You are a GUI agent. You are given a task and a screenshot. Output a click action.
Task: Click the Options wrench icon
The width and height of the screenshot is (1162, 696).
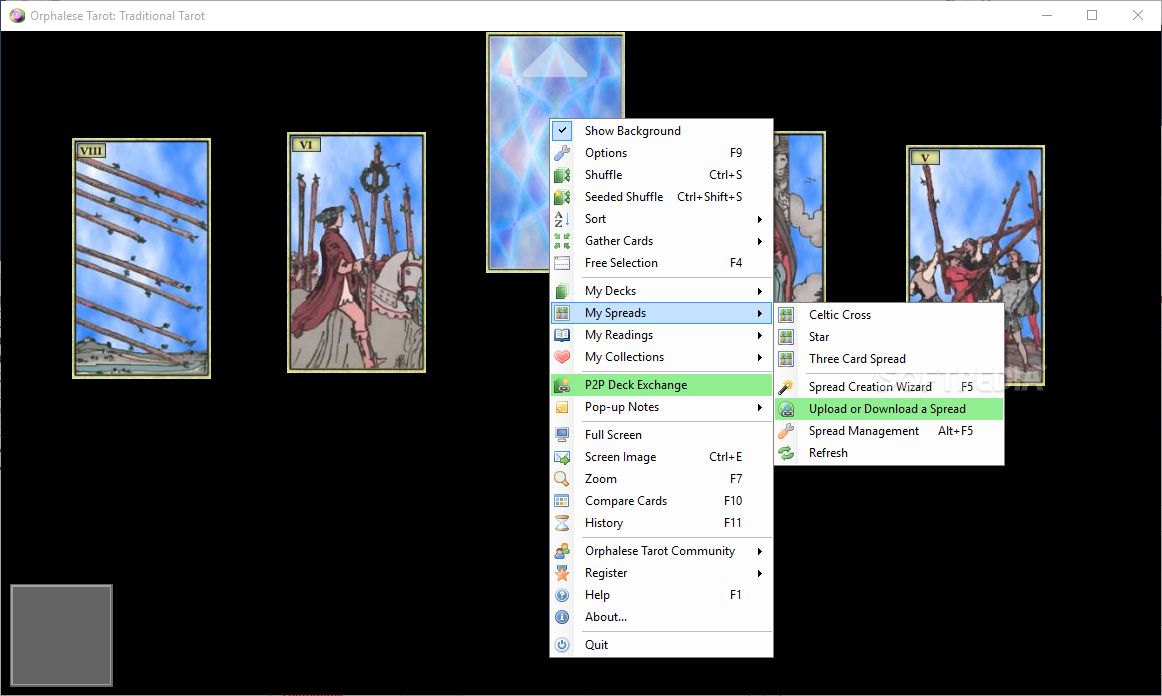click(562, 153)
